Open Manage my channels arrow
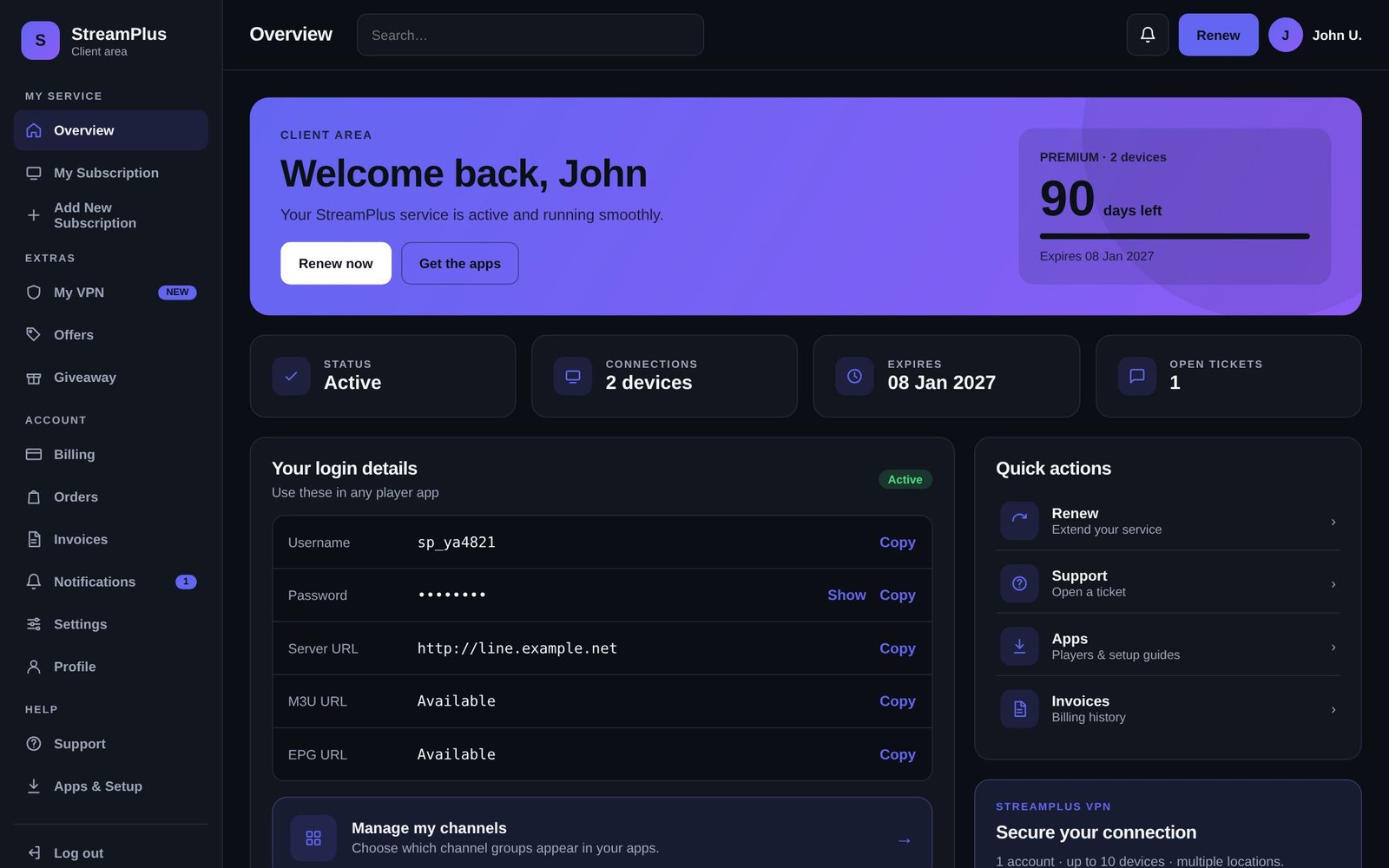The width and height of the screenshot is (1389, 868). [x=904, y=839]
